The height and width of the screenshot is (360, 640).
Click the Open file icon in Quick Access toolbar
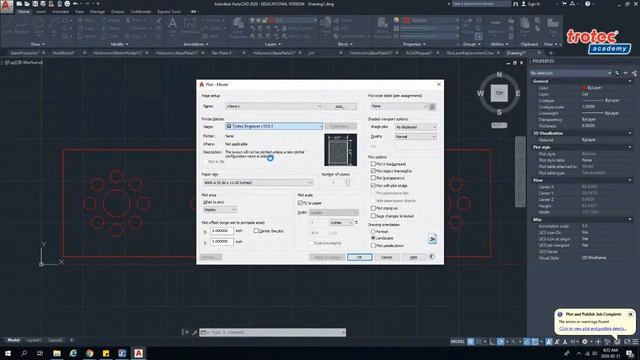coord(27,4)
